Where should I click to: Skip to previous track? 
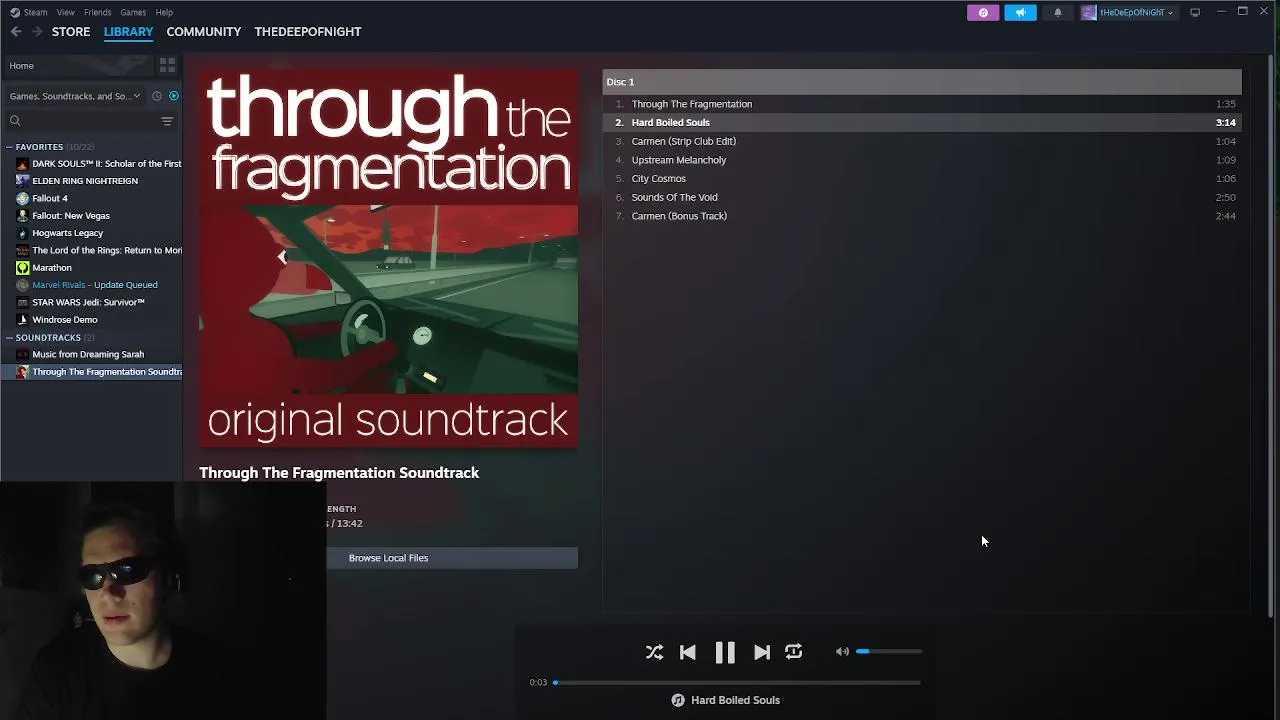point(688,652)
